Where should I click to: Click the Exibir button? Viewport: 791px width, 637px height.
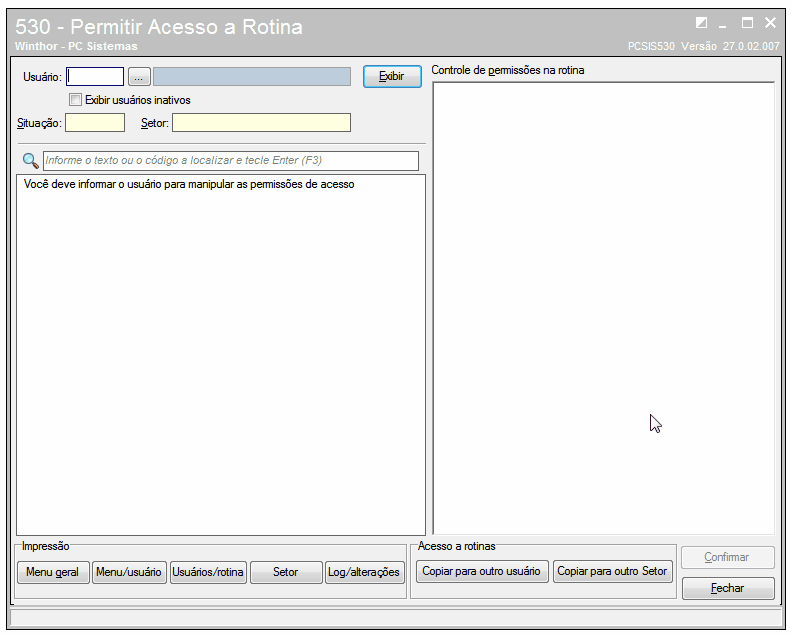coord(392,76)
